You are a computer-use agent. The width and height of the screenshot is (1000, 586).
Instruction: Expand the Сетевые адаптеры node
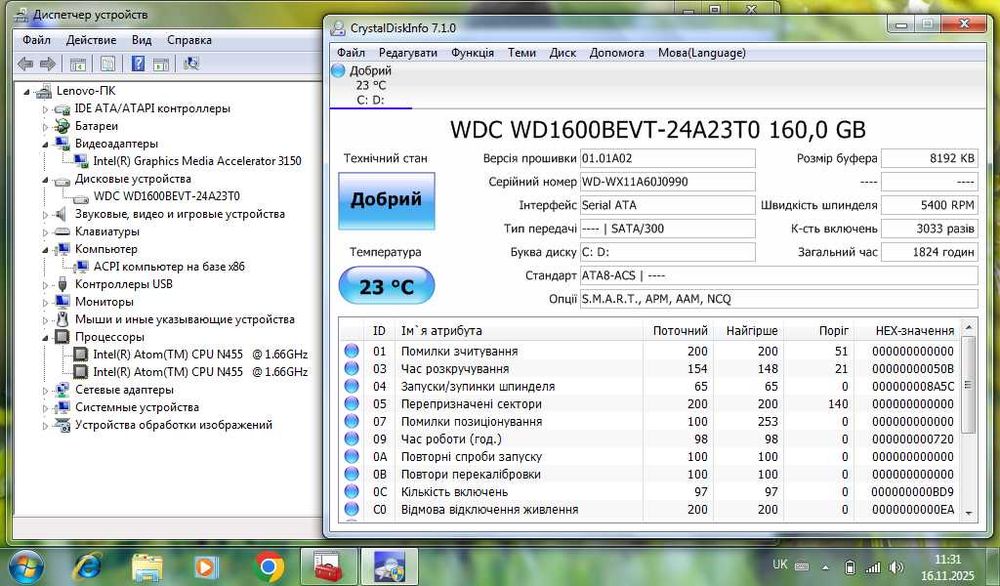point(45,390)
